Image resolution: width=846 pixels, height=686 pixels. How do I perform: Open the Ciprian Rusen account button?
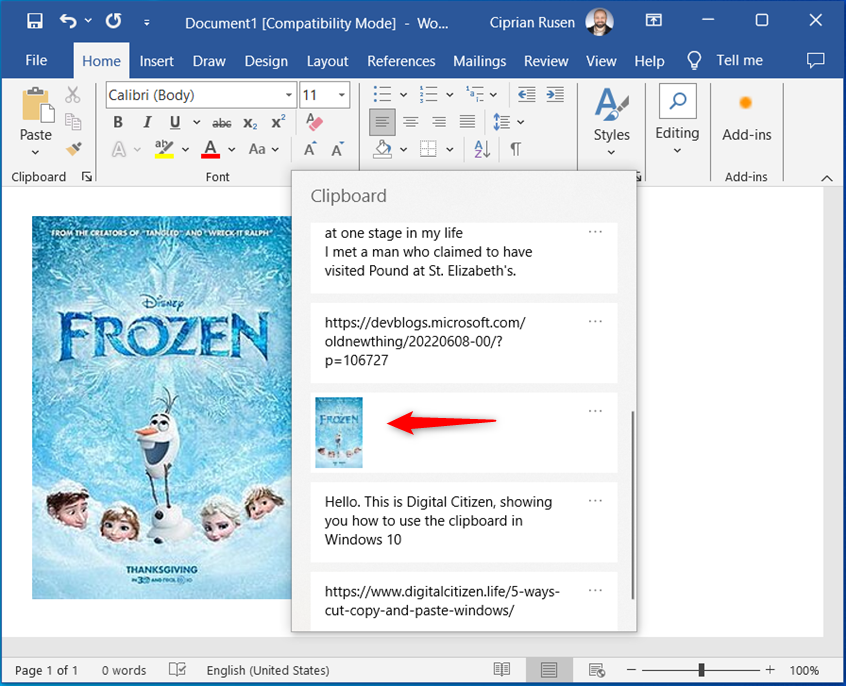click(x=550, y=22)
